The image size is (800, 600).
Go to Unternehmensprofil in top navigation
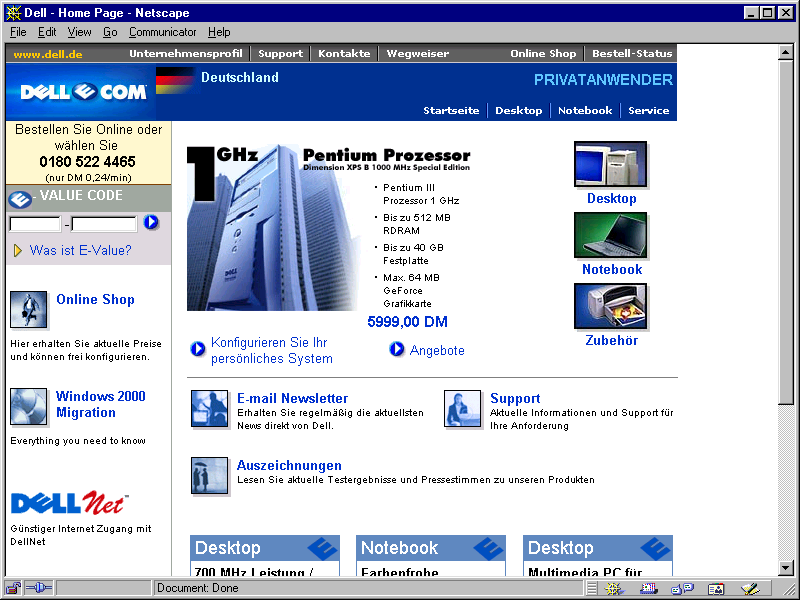tap(186, 54)
